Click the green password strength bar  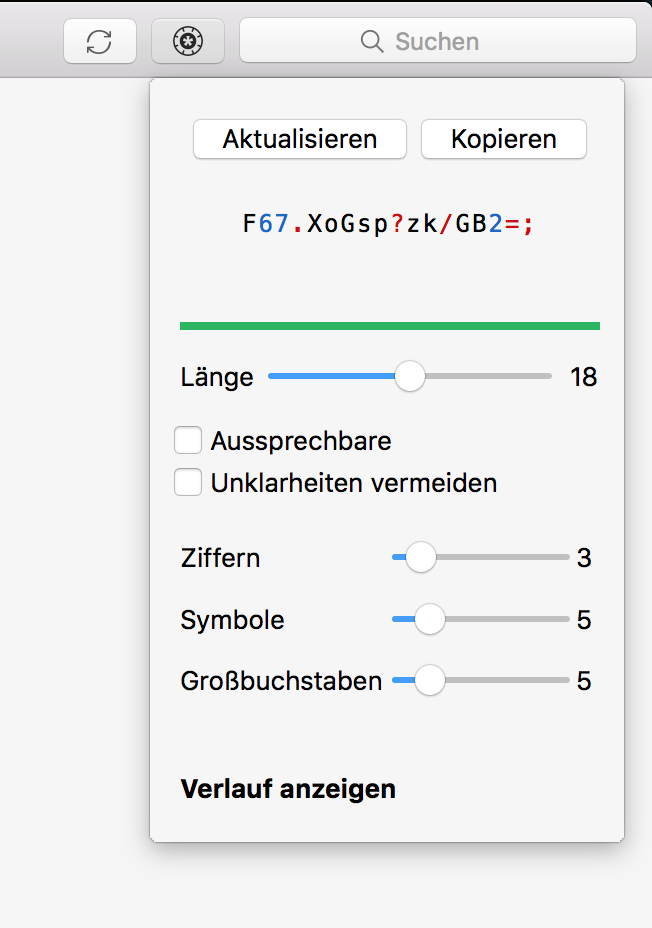coord(389,326)
